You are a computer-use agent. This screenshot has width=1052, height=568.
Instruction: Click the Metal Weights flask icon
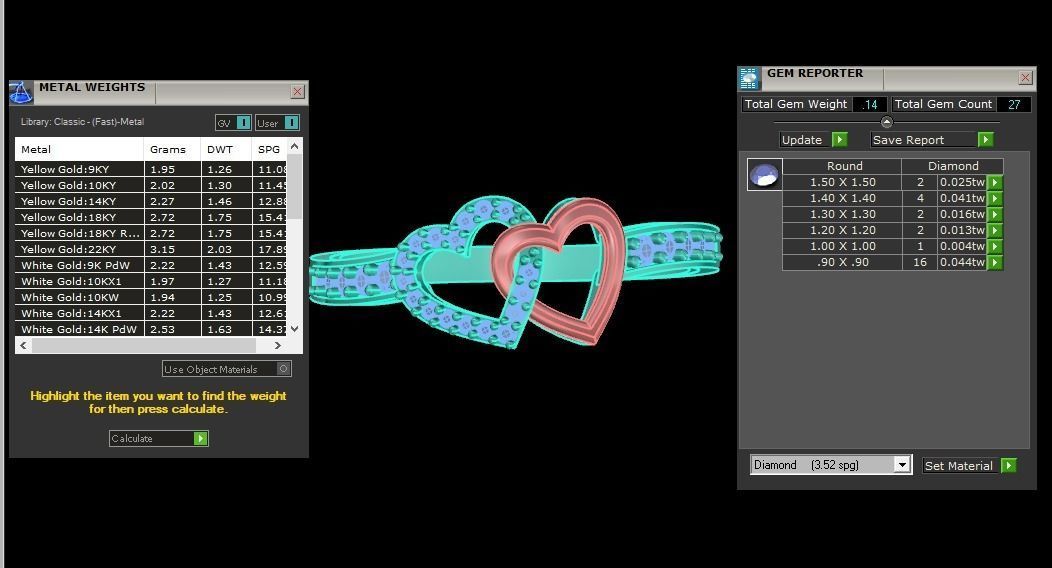tap(21, 93)
